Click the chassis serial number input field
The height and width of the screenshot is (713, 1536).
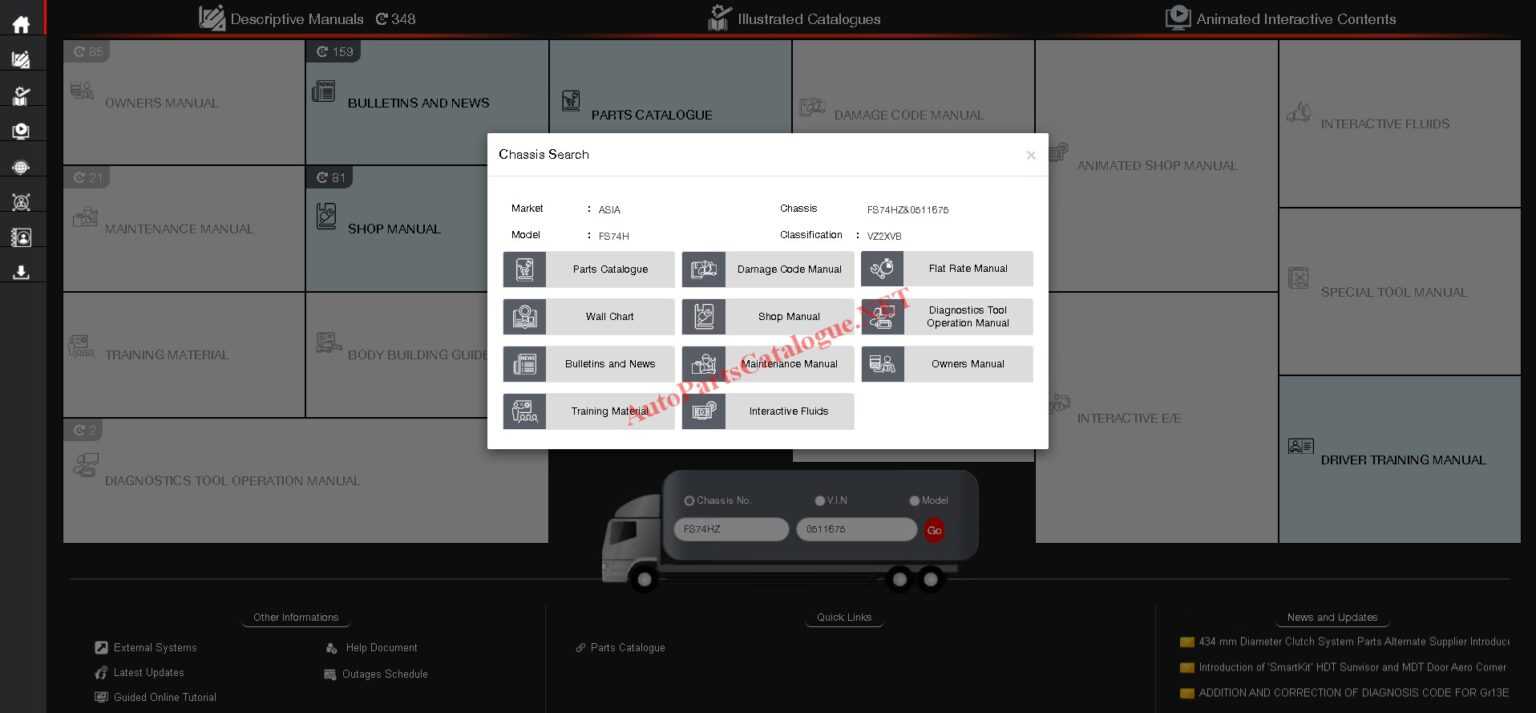pos(856,529)
